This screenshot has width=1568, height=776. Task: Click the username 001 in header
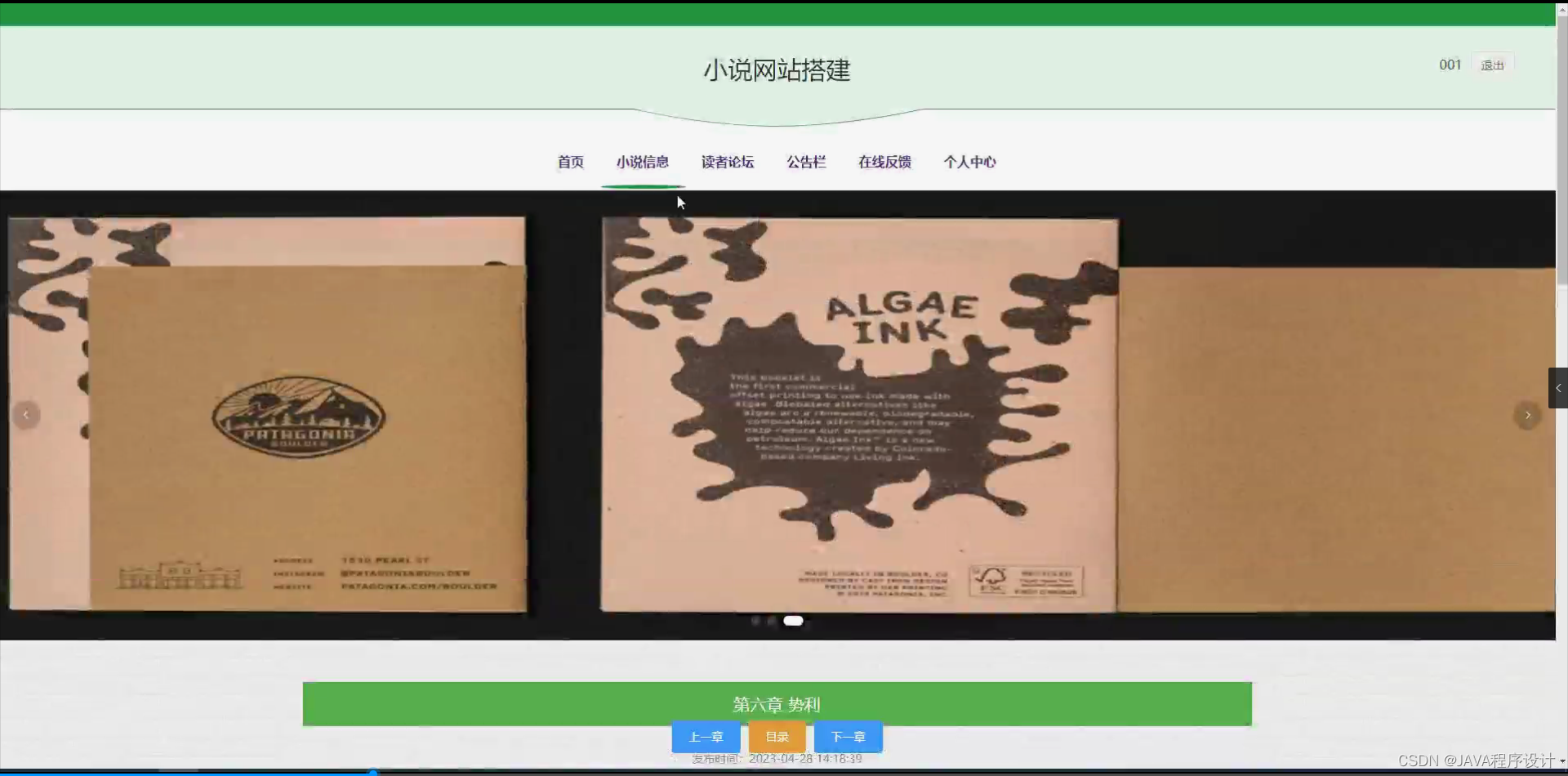coord(1450,65)
